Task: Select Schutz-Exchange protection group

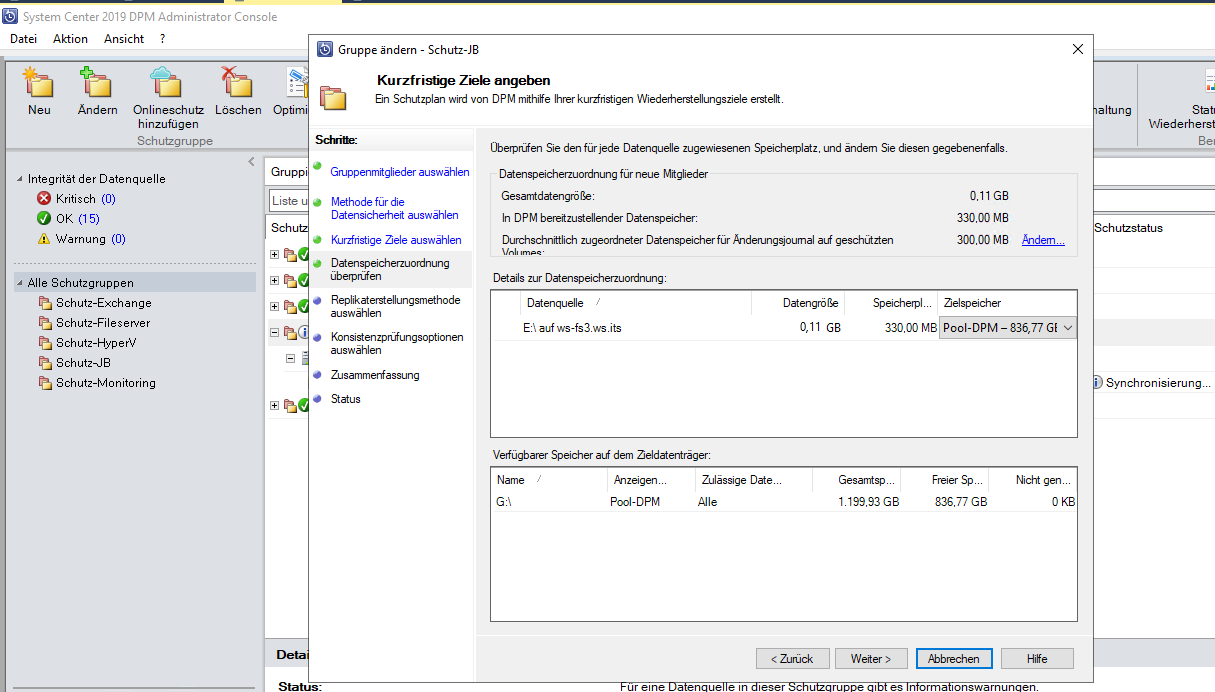Action: pos(104,303)
